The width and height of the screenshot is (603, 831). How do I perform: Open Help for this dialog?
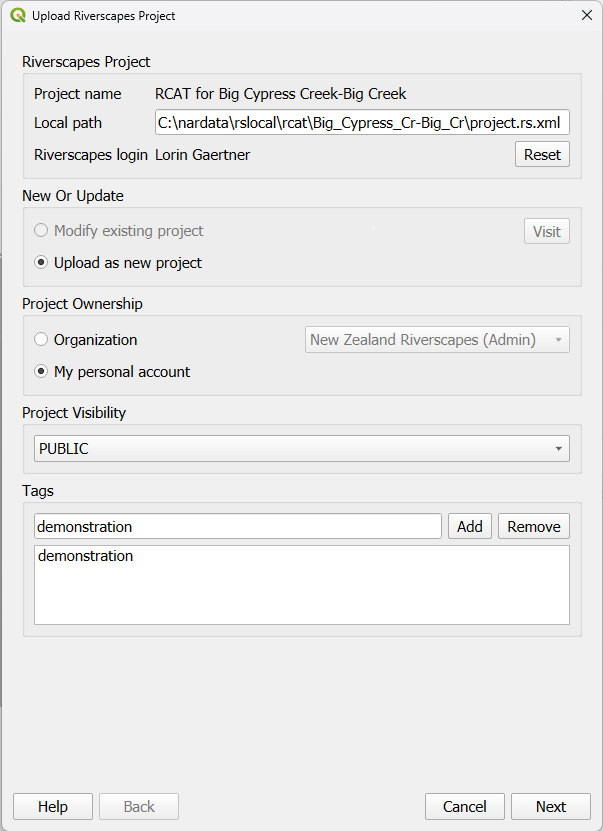53,807
